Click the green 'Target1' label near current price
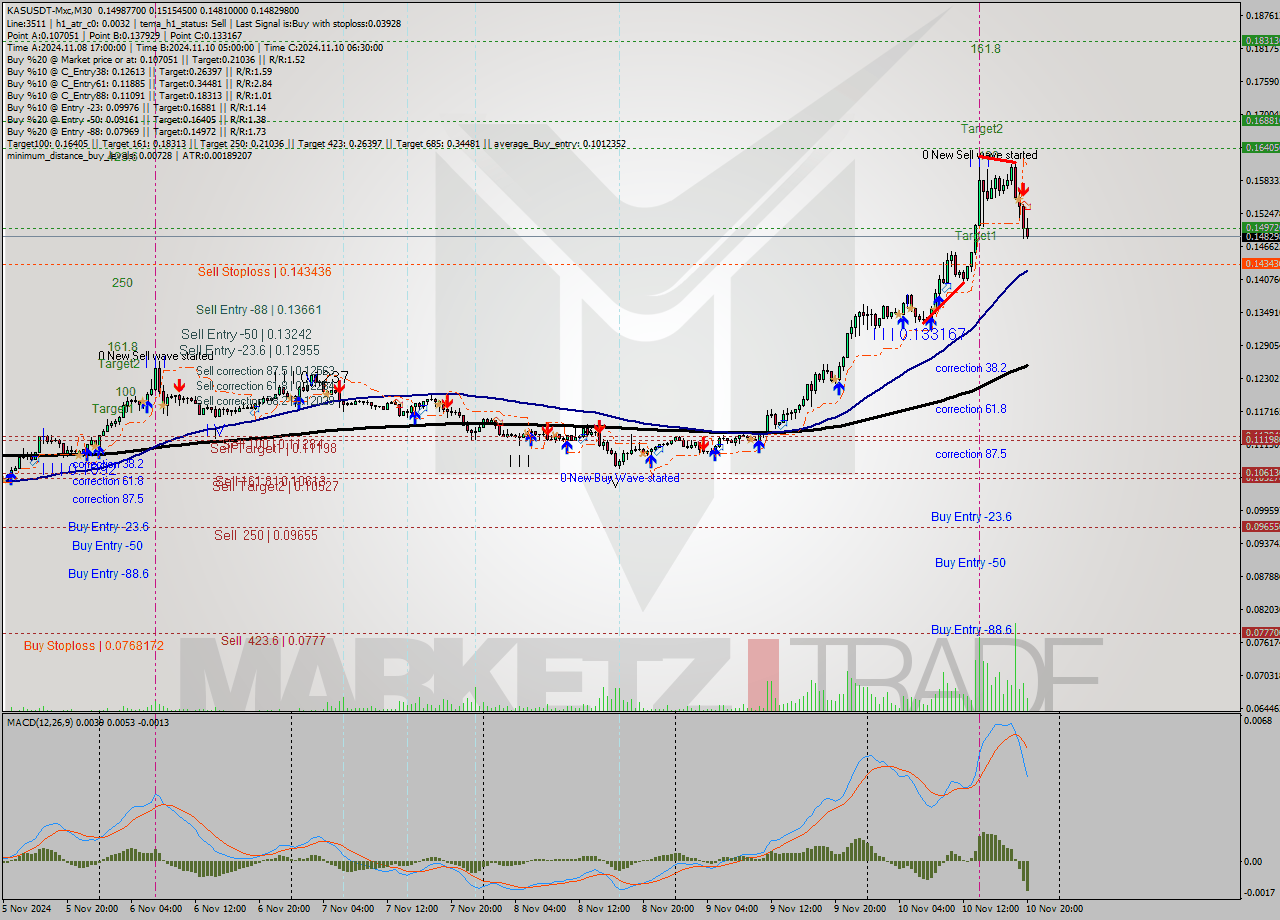 coord(976,236)
